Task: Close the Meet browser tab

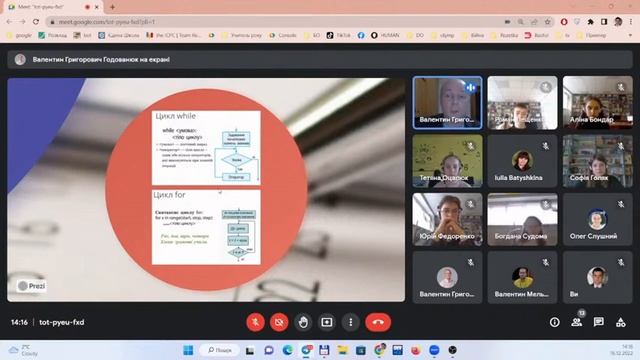Action: pyautogui.click(x=97, y=7)
